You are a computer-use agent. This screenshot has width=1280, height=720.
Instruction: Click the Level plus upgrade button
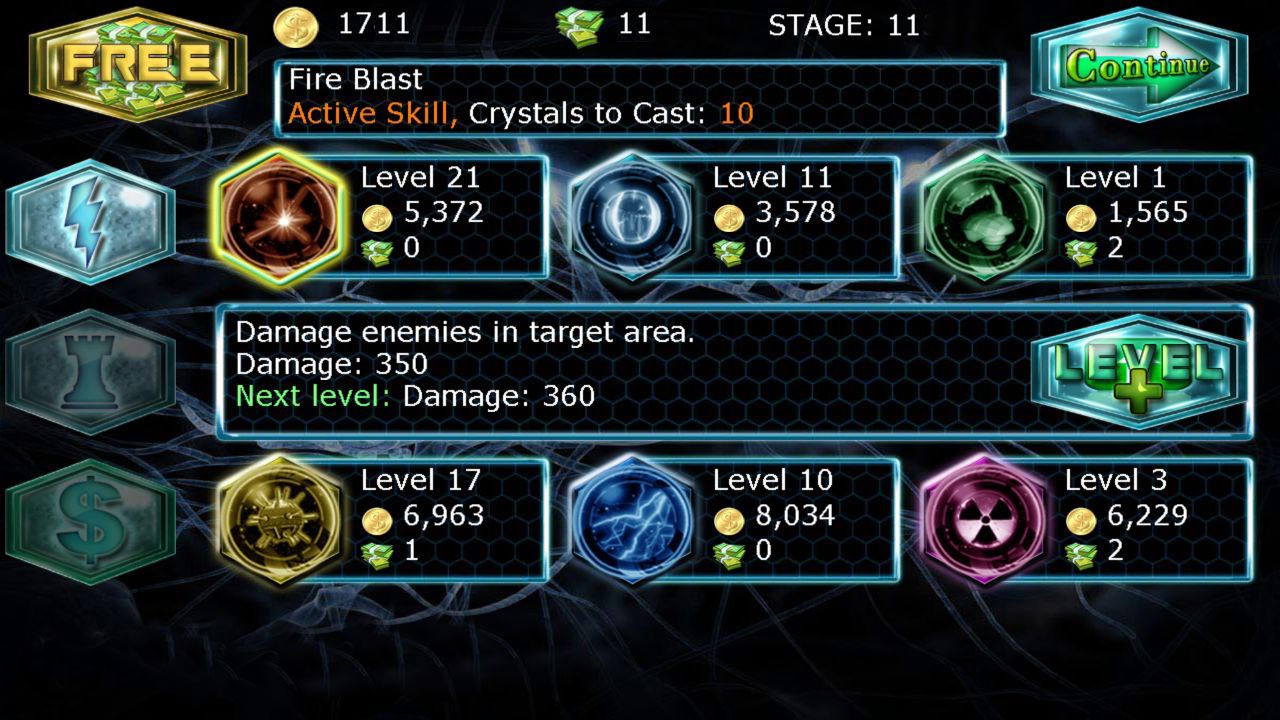tap(1140, 372)
